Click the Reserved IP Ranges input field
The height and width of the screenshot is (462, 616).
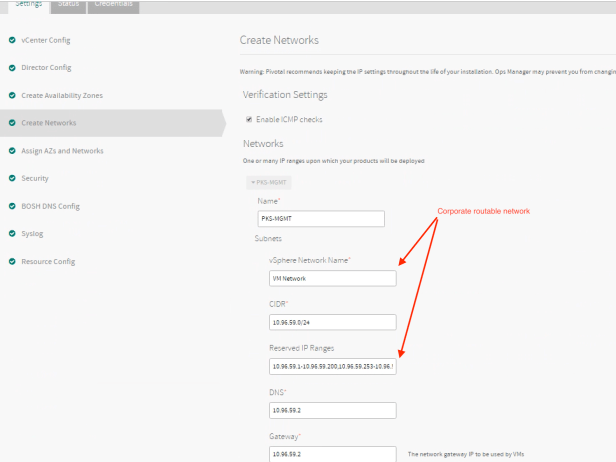pos(332,366)
